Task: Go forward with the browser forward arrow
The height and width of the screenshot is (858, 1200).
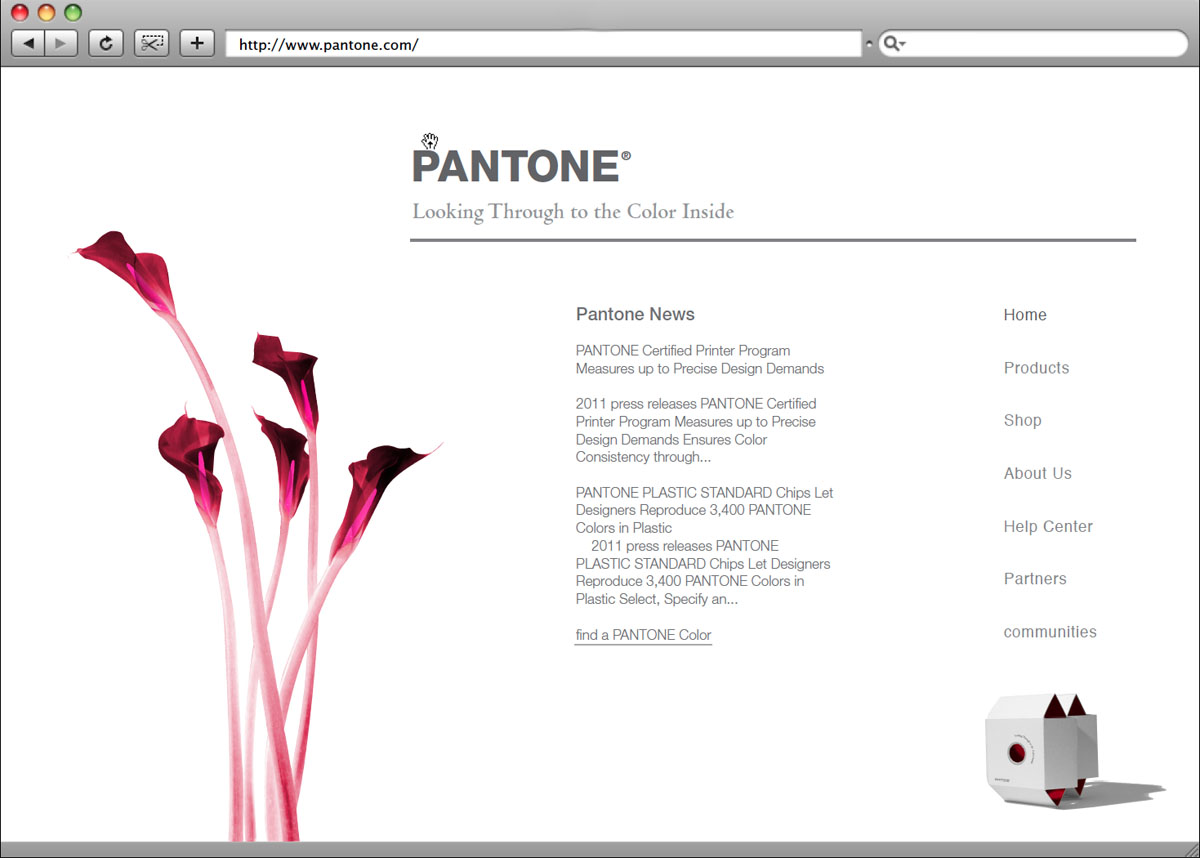Action: (61, 44)
